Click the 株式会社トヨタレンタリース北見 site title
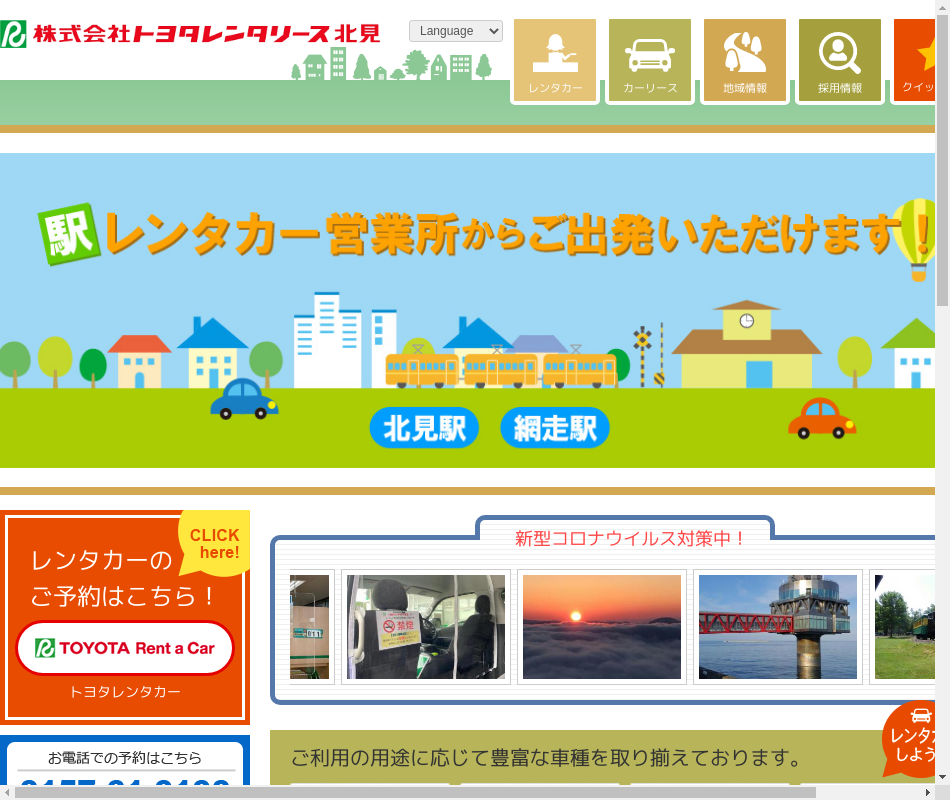950x800 pixels. 207,34
